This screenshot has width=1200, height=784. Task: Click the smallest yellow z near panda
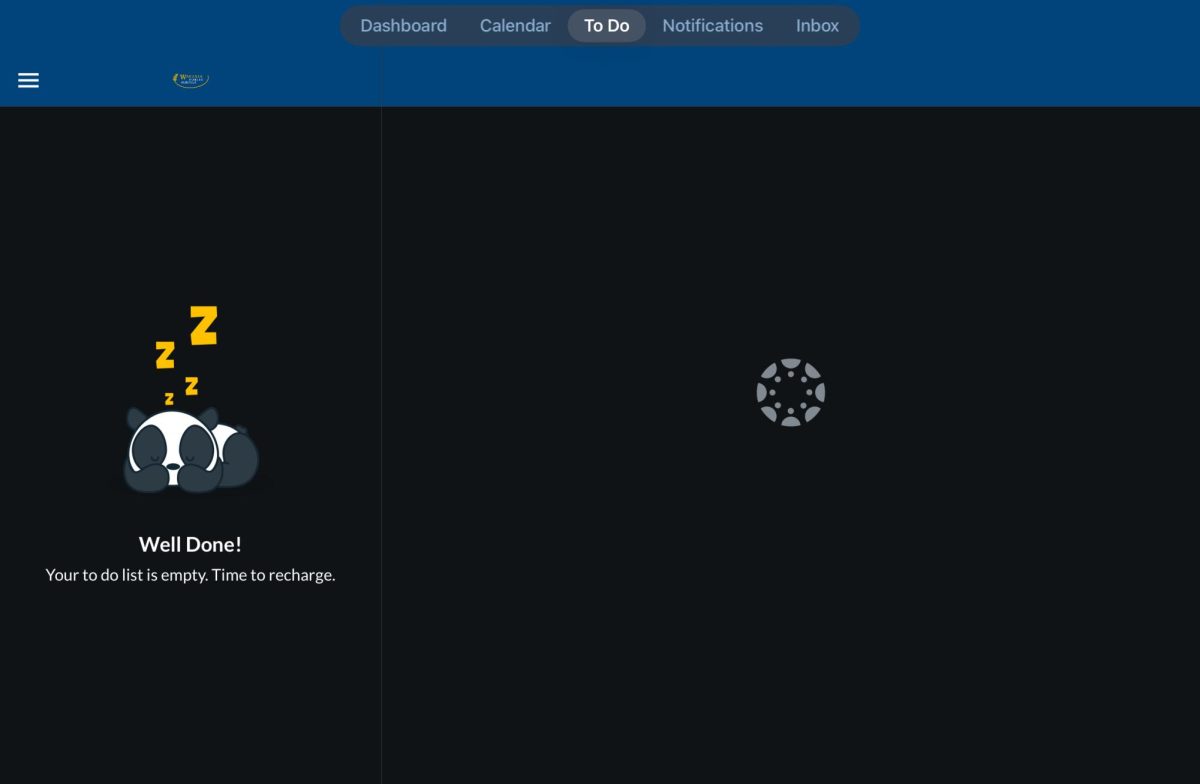[x=169, y=399]
